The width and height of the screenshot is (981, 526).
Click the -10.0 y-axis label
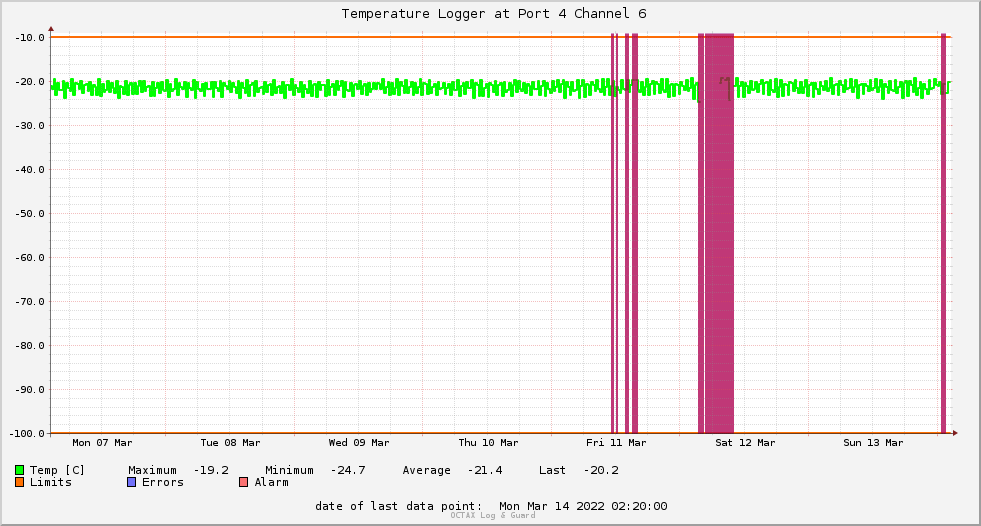[29, 38]
